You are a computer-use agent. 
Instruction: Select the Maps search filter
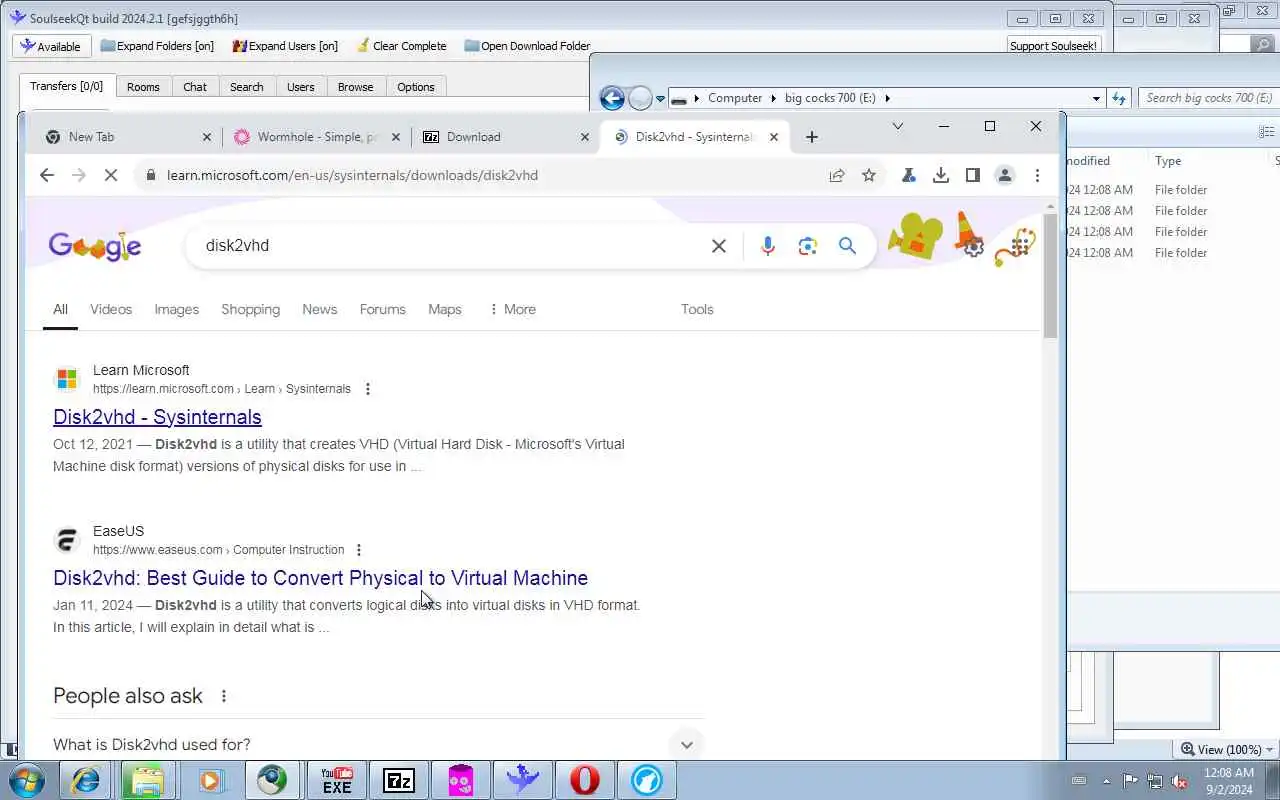445,309
